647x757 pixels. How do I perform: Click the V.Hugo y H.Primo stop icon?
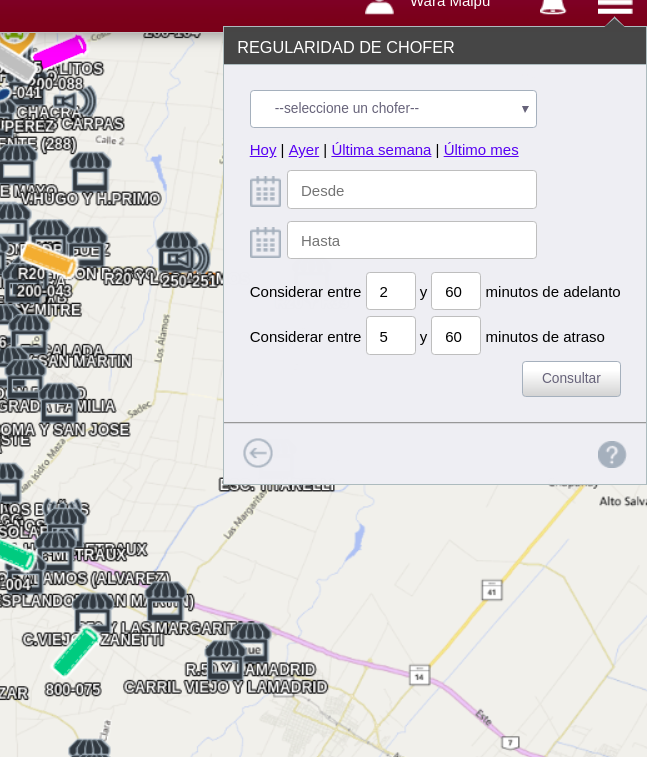(90, 171)
